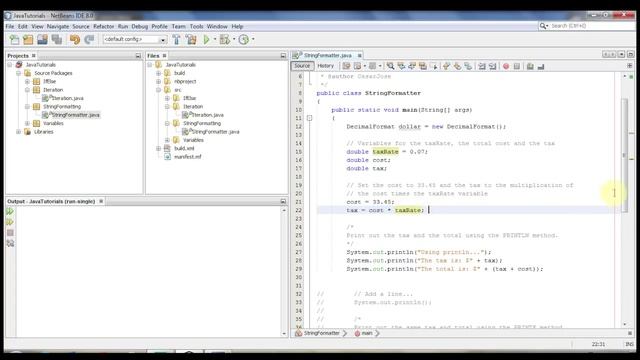Open the Tools menu
Viewport: 640px width, 360px height.
196,26
